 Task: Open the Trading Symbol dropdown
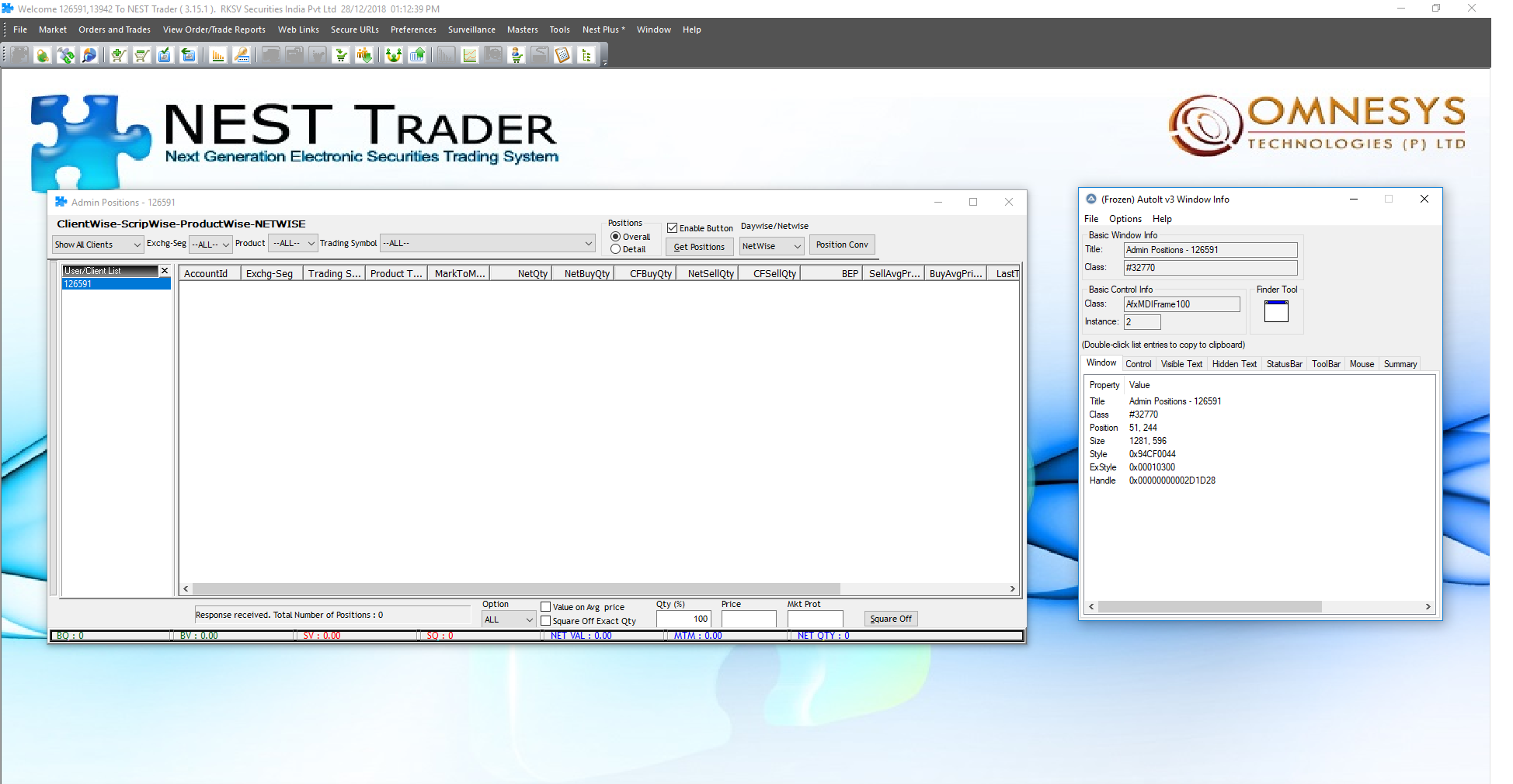[488, 243]
